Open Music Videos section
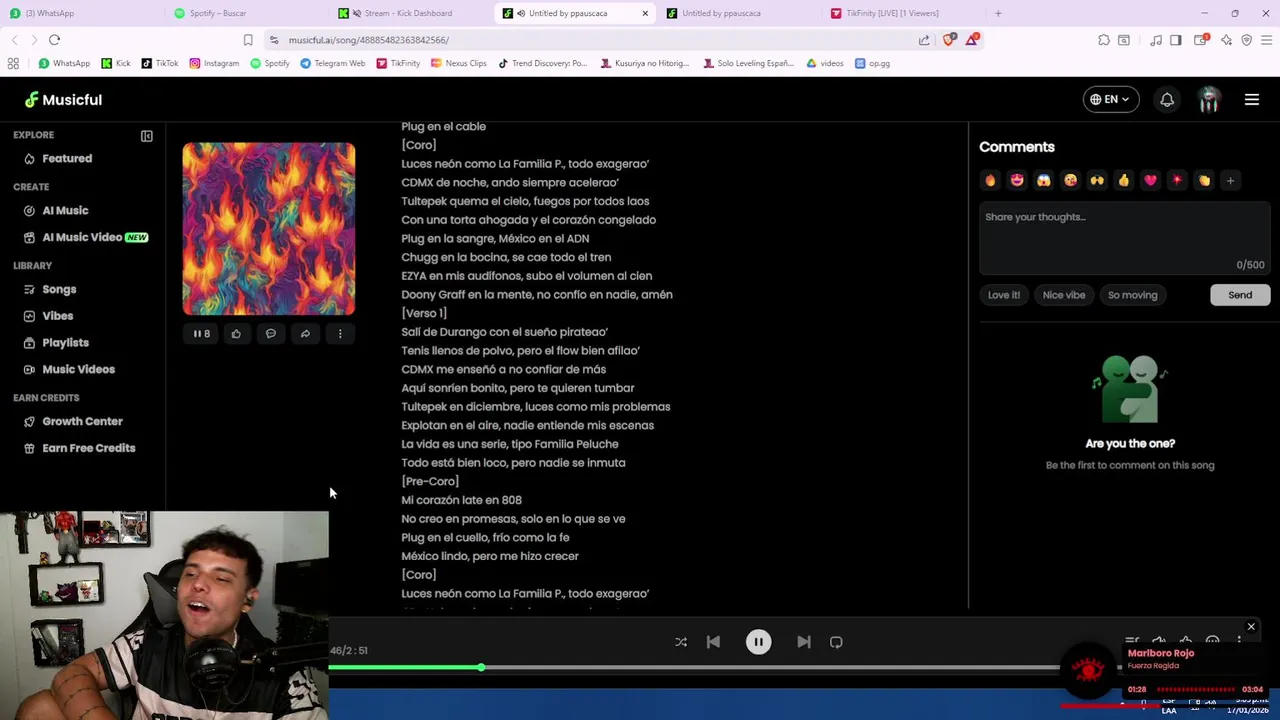 pos(78,369)
